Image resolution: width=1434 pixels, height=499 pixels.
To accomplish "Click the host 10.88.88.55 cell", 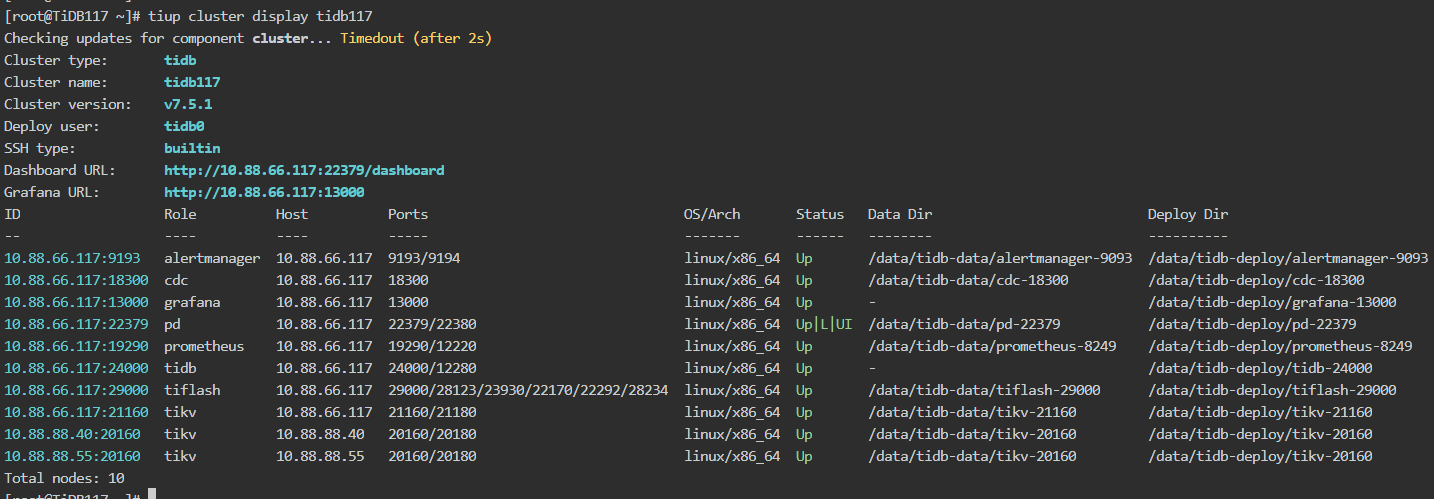I will 320,456.
